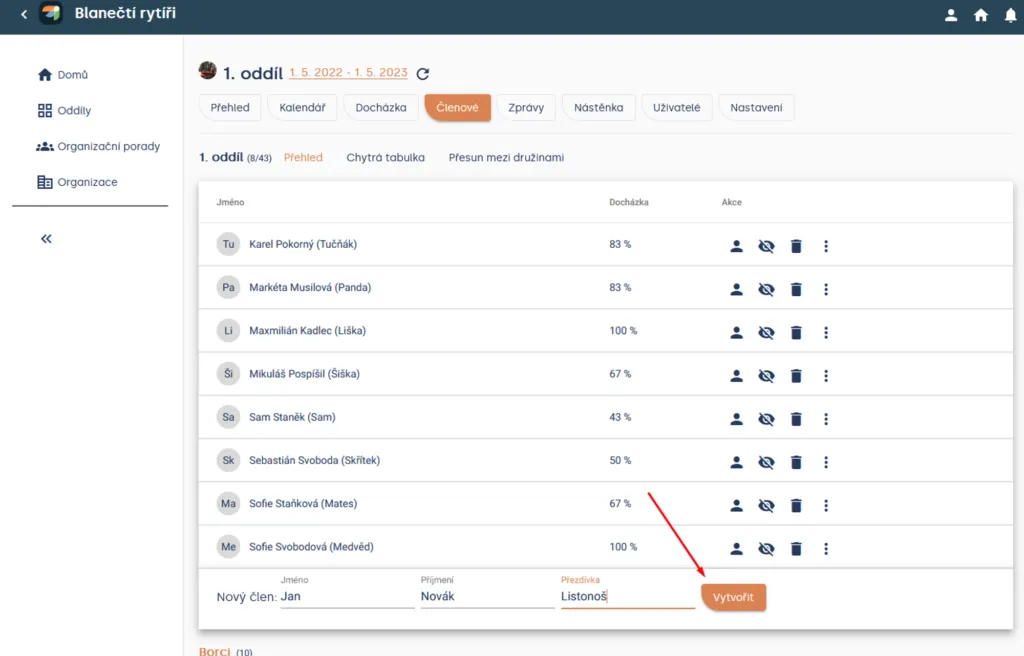
Task: Open more options for Sam Staněk
Action: (826, 419)
